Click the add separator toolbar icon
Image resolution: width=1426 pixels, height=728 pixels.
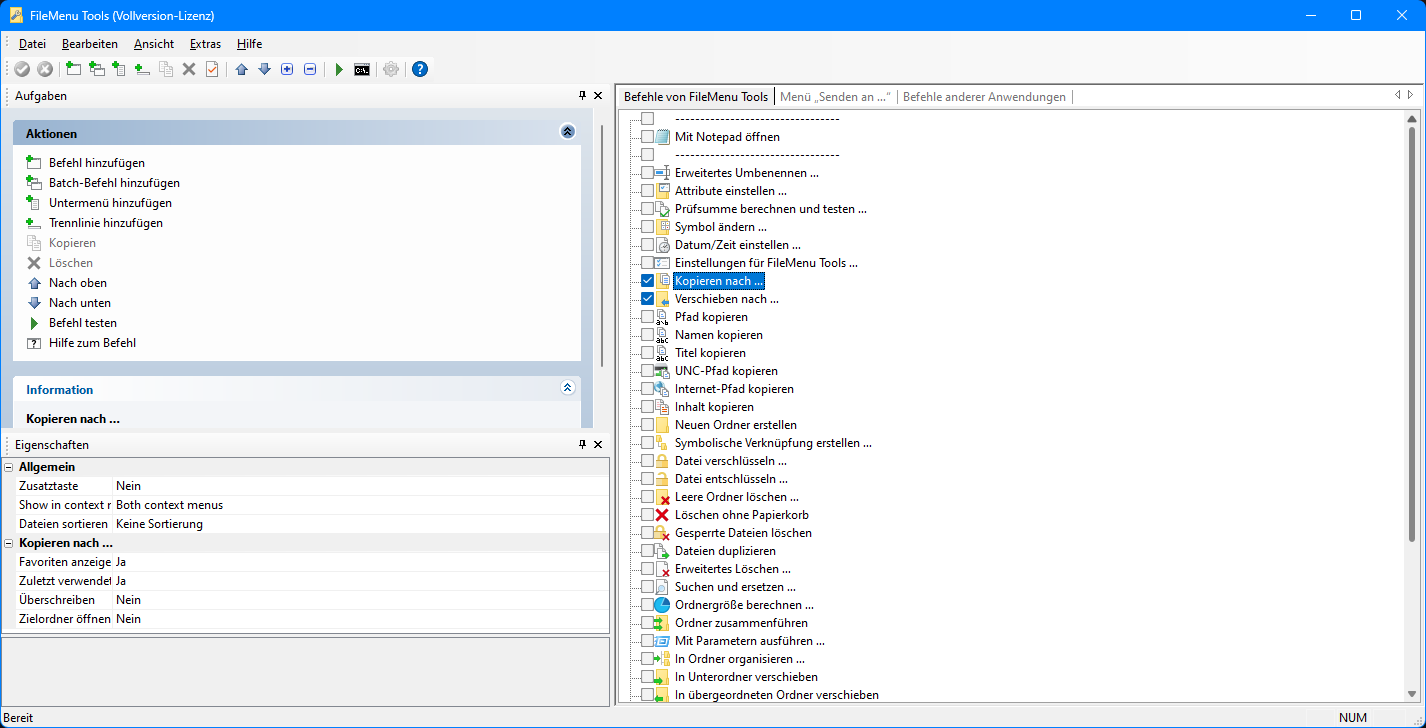(143, 69)
